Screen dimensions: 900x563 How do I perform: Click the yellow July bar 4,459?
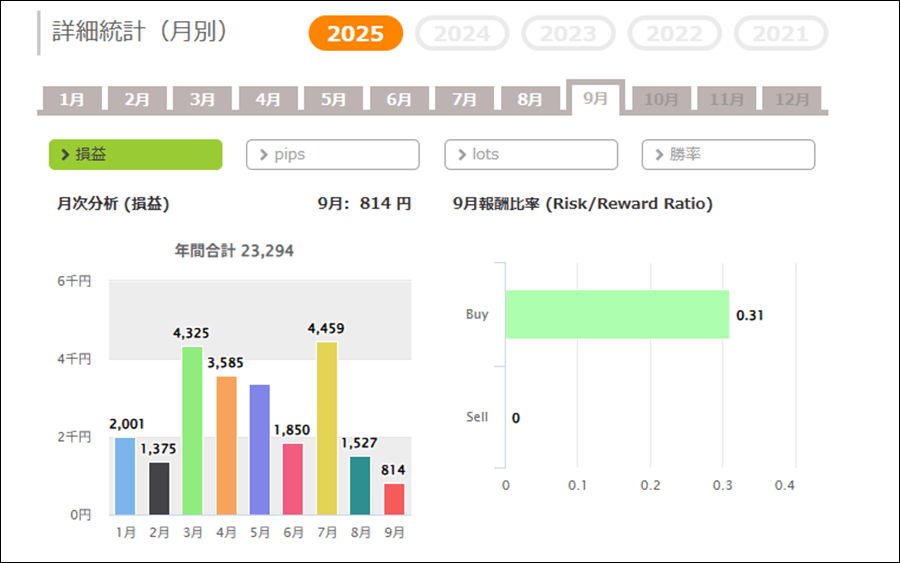(x=327, y=428)
